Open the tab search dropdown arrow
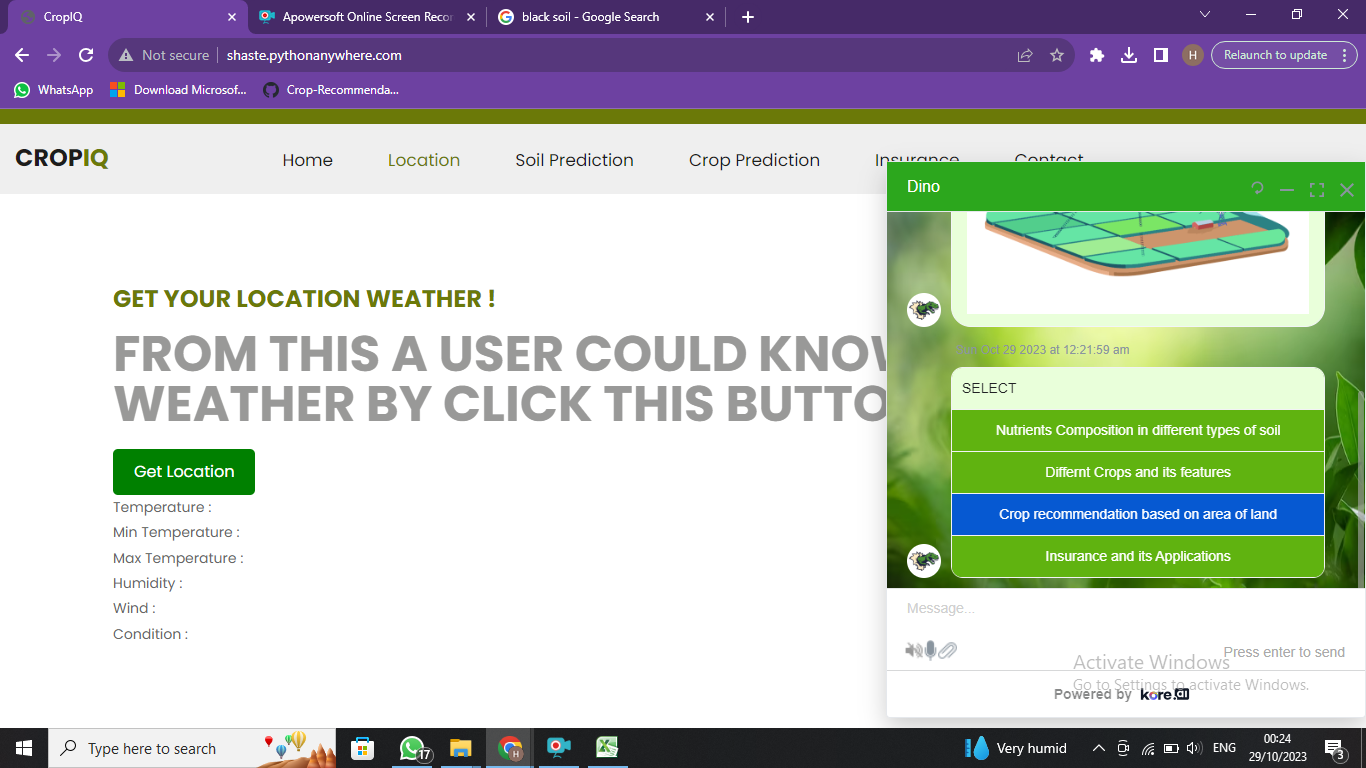This screenshot has width=1366, height=768. coord(1205,14)
